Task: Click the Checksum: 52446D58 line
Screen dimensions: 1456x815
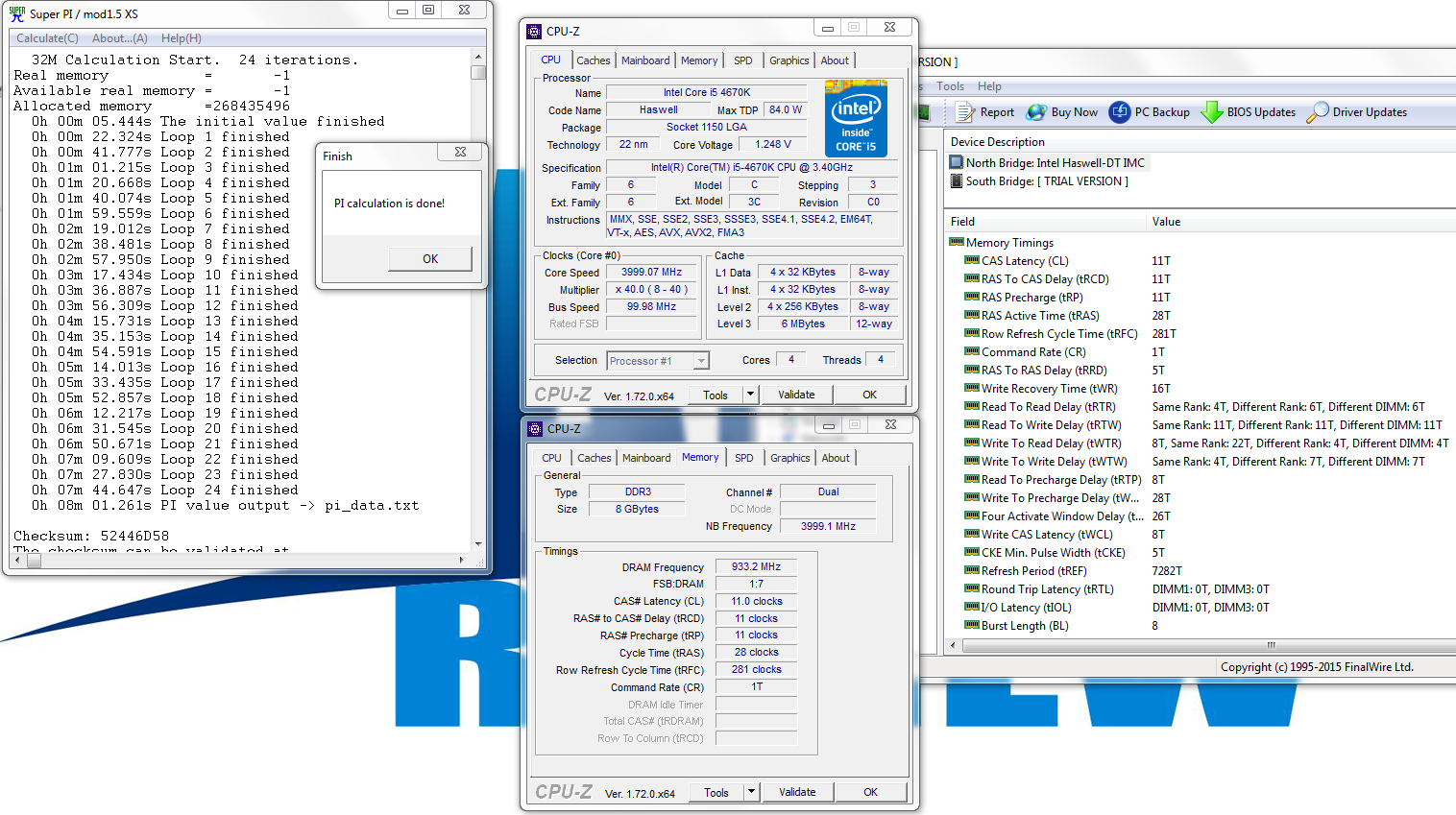Action: point(91,536)
